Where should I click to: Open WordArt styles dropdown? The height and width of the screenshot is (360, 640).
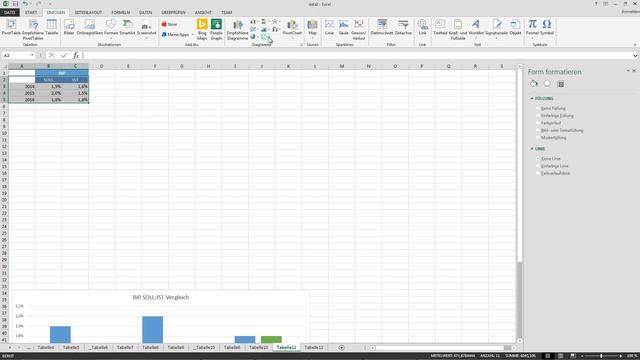click(476, 29)
